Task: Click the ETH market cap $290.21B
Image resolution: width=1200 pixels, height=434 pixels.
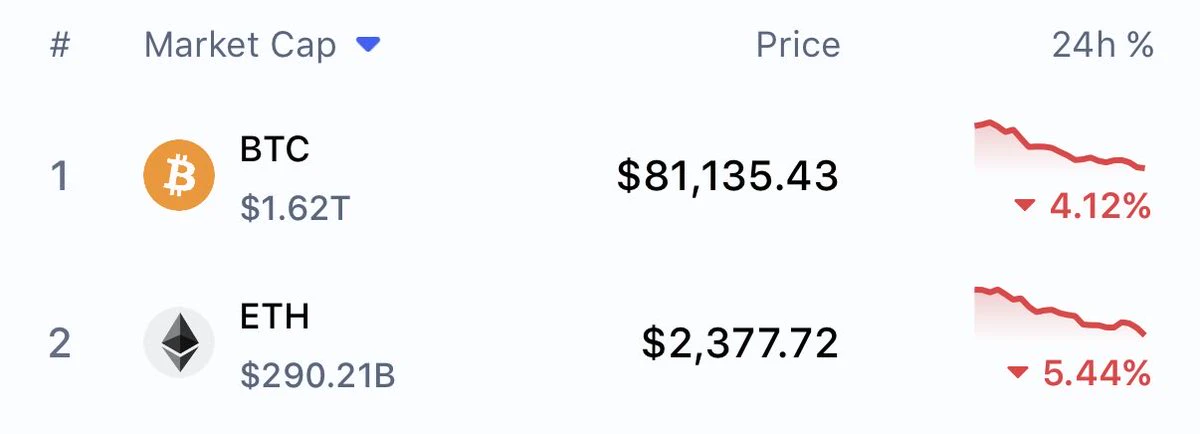Action: tap(318, 375)
